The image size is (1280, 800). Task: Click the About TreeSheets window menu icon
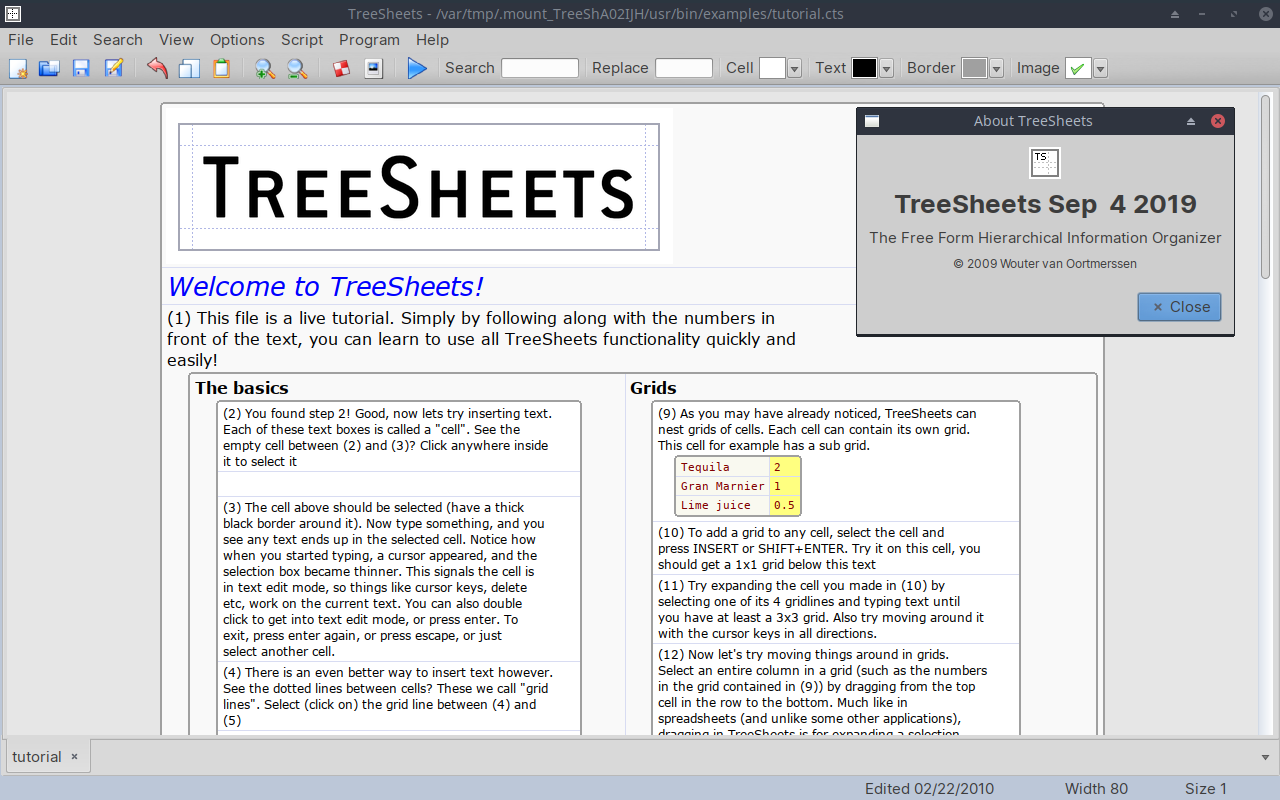872,121
